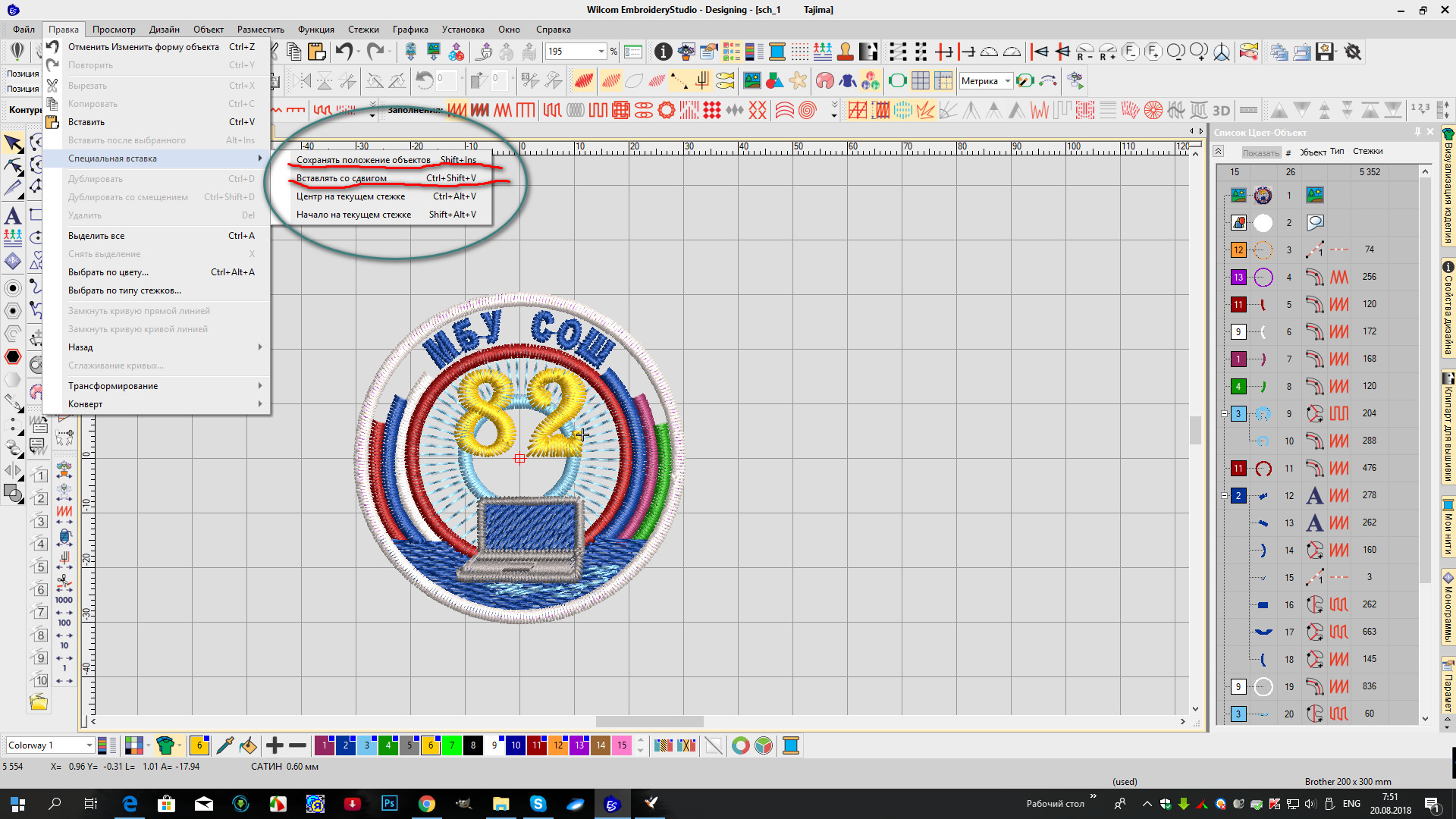This screenshot has height=819, width=1456.
Task: Choose 'Вставлять со сдвигом' submenu entry
Action: click(x=341, y=178)
